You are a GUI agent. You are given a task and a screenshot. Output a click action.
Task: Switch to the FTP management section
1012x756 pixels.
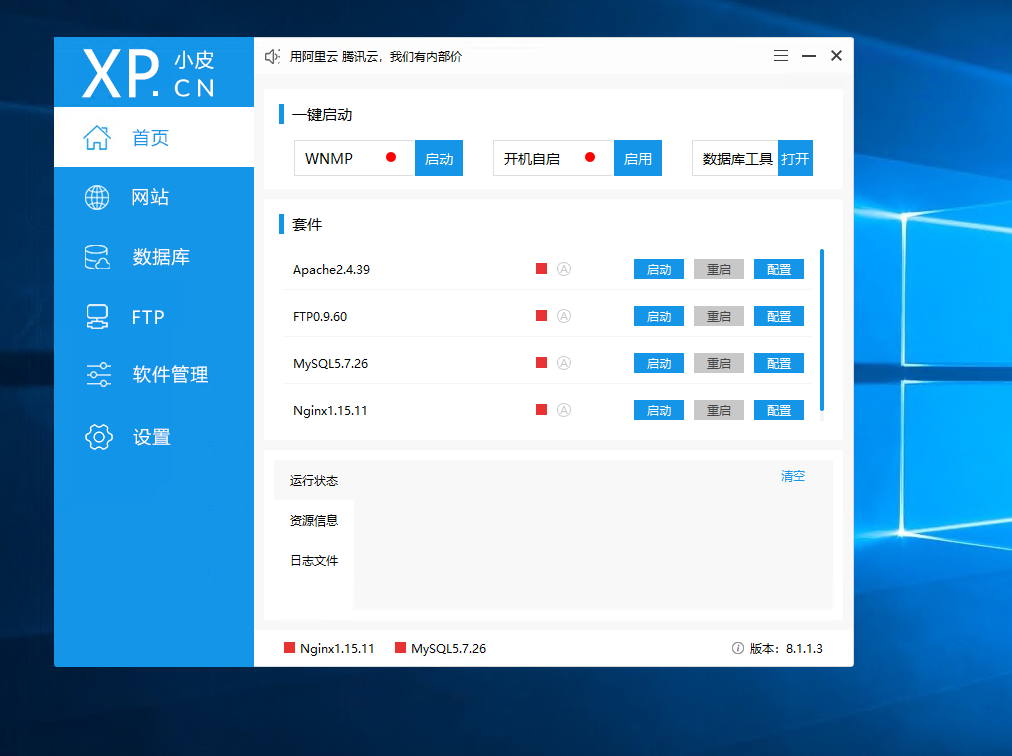pyautogui.click(x=142, y=317)
